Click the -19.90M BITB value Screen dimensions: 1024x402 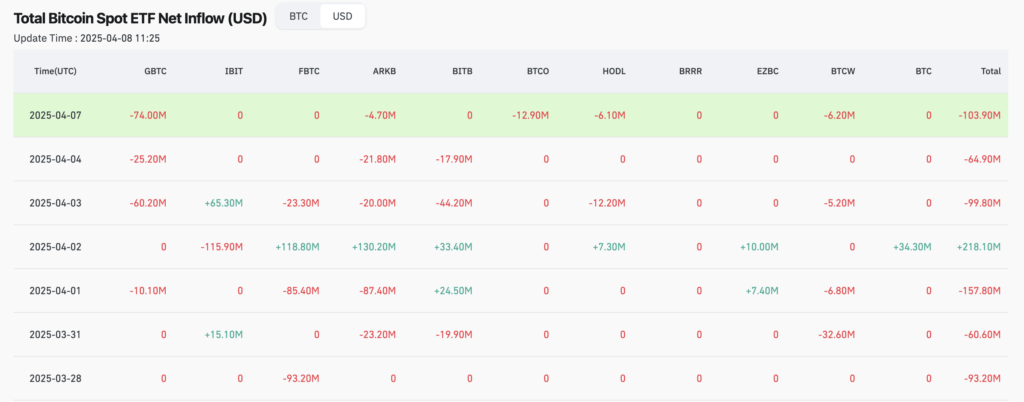point(454,335)
